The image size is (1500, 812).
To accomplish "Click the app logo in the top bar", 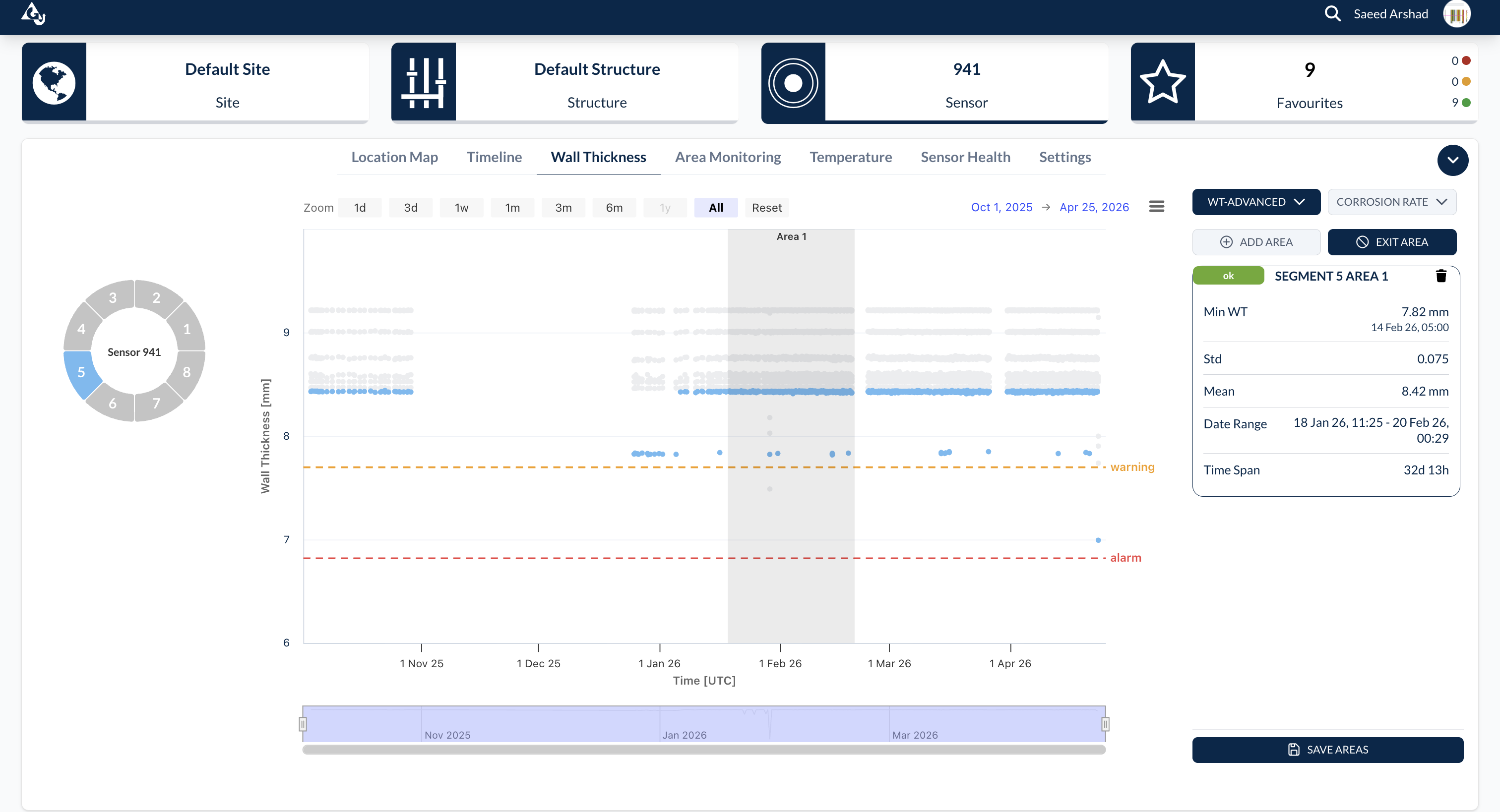I will click(x=33, y=13).
